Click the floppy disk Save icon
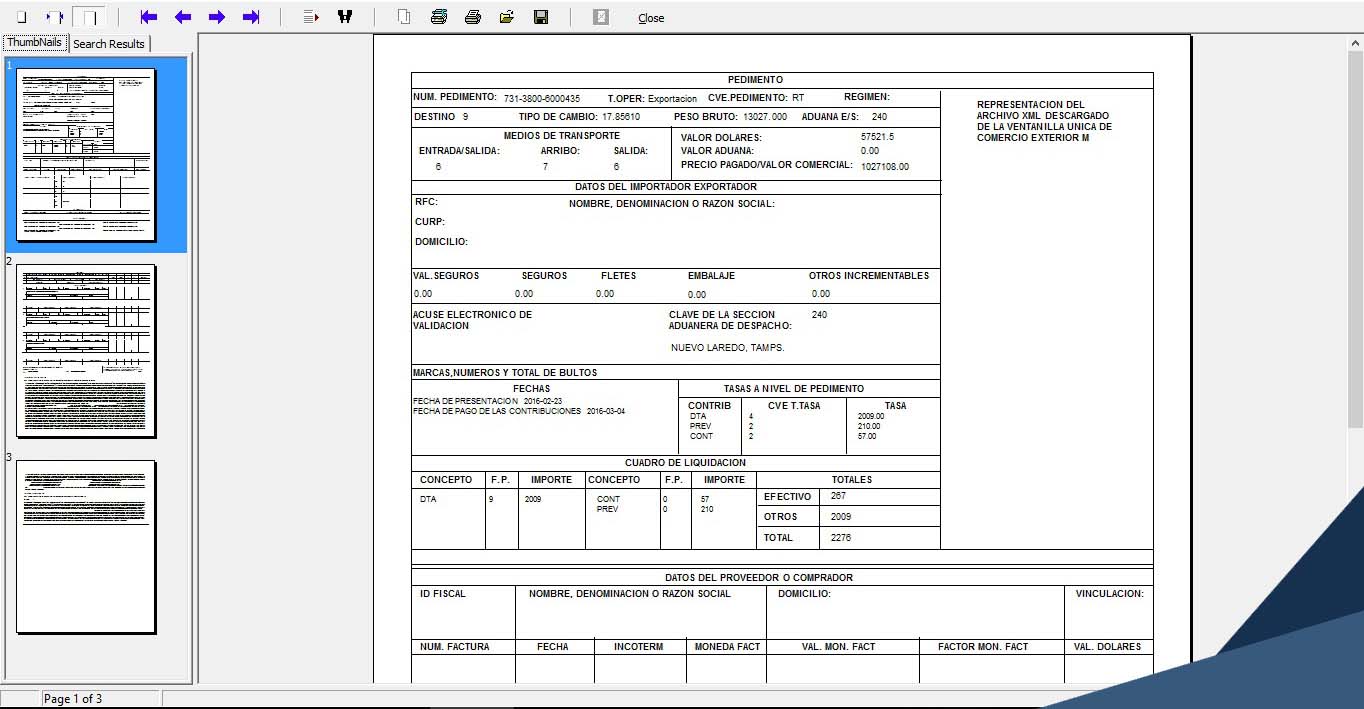1364x709 pixels. 541,17
